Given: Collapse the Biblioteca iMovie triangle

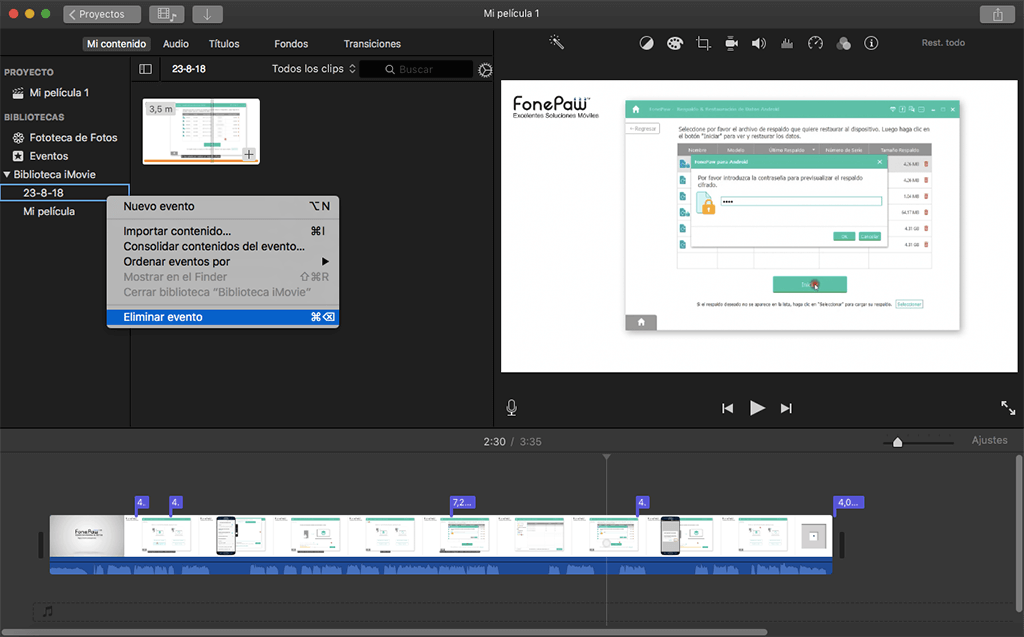Looking at the screenshot, I should point(7,174).
